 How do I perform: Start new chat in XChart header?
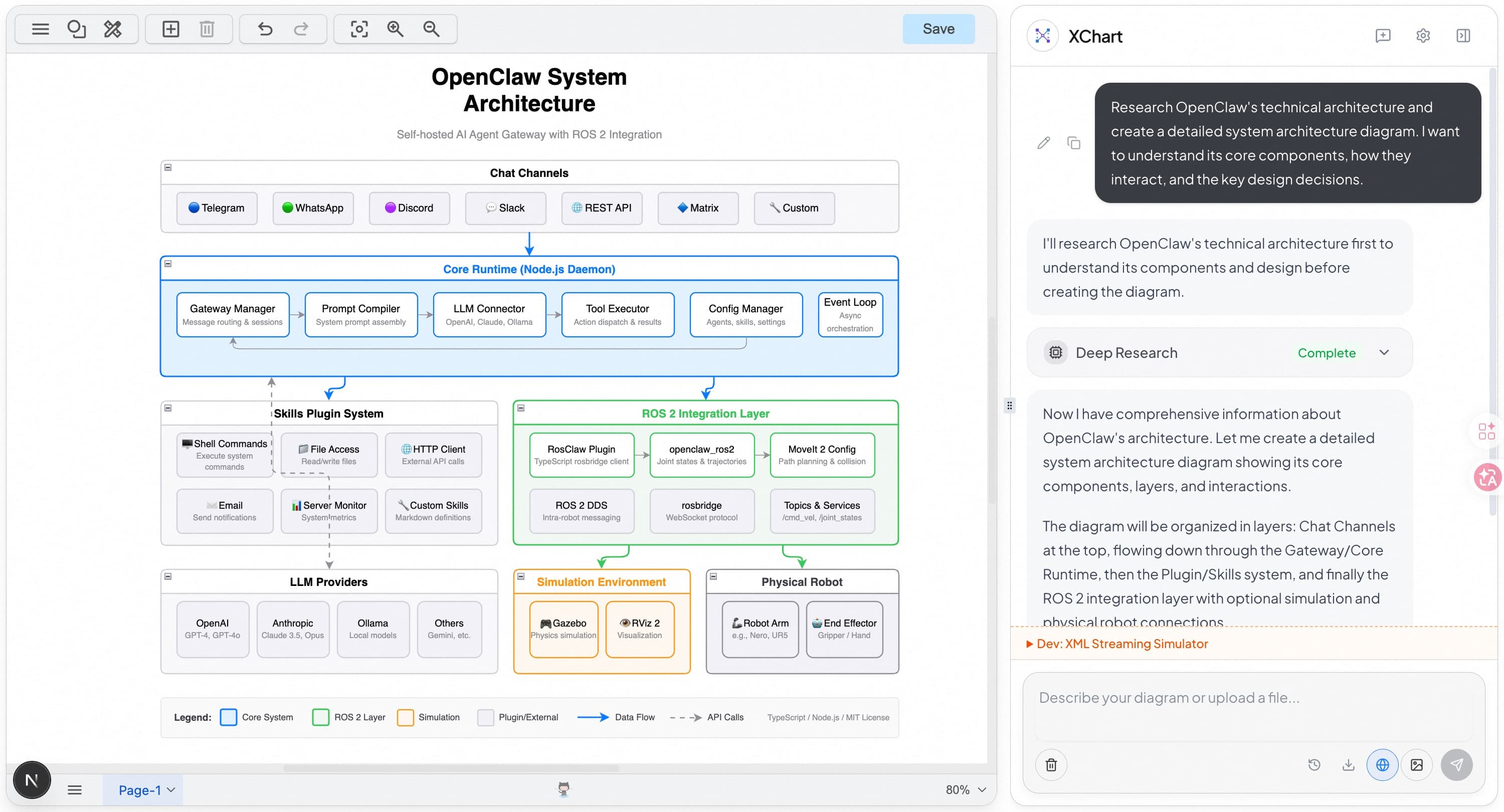(x=1383, y=36)
